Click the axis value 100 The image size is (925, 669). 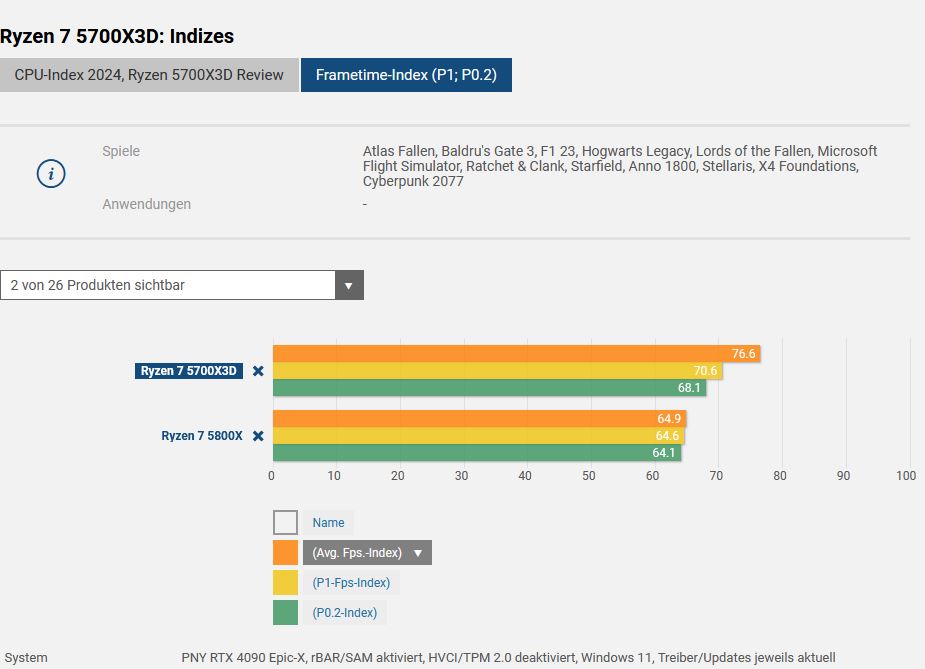point(906,475)
